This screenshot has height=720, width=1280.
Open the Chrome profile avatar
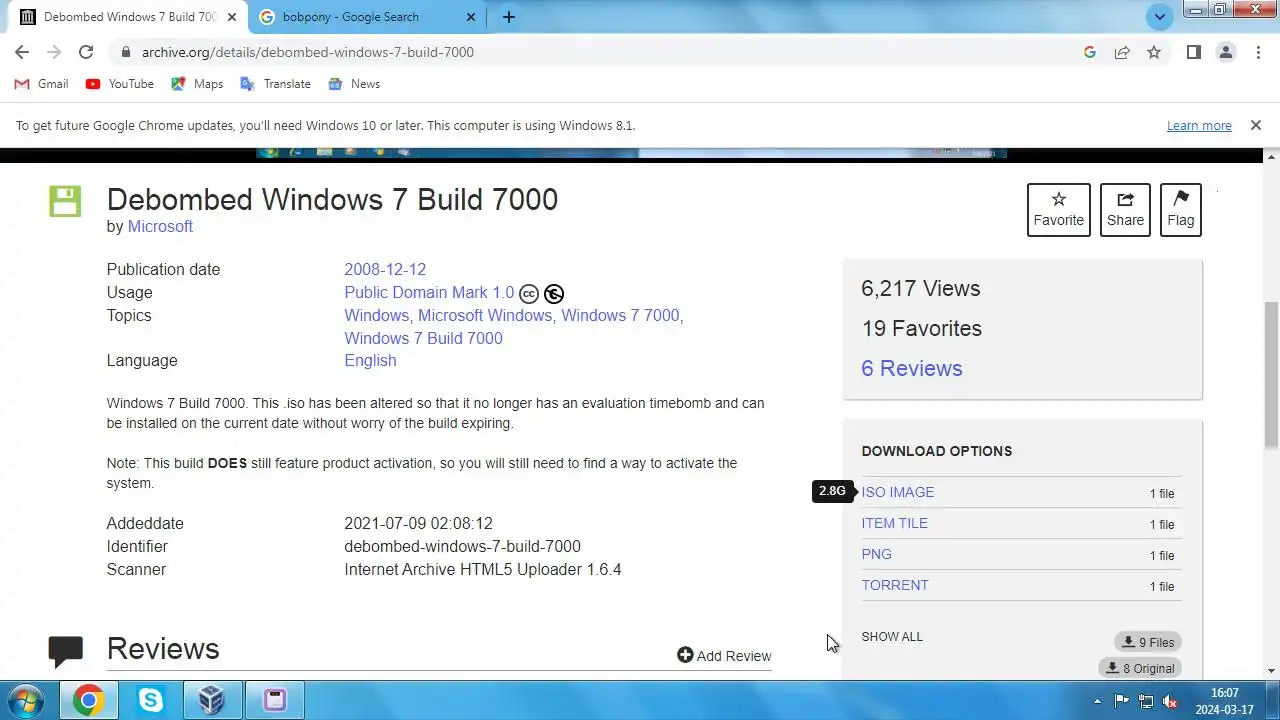[1225, 52]
